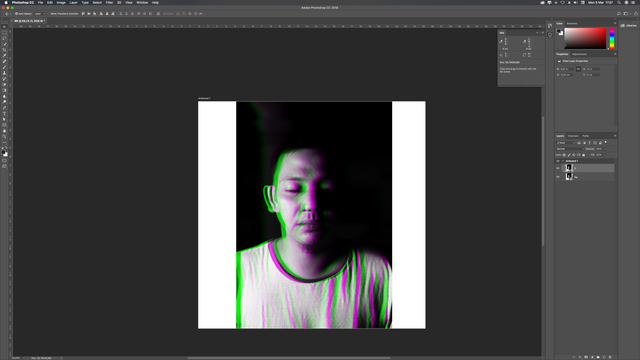
Task: Open the blend mode Normal dropdown
Action: (x=570, y=149)
